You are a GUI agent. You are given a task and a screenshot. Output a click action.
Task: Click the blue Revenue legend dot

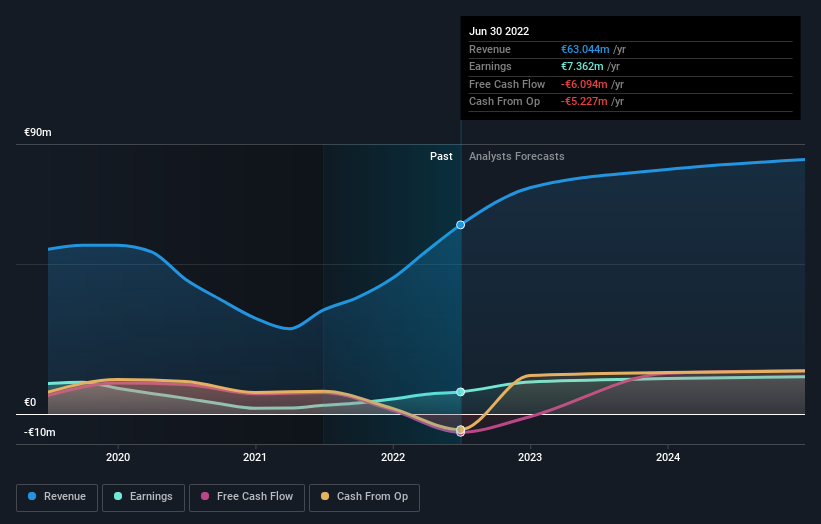(x=32, y=496)
